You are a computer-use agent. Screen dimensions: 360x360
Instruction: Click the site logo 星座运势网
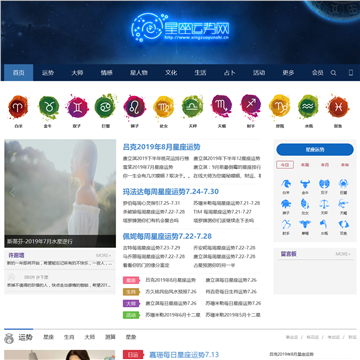tap(180, 28)
